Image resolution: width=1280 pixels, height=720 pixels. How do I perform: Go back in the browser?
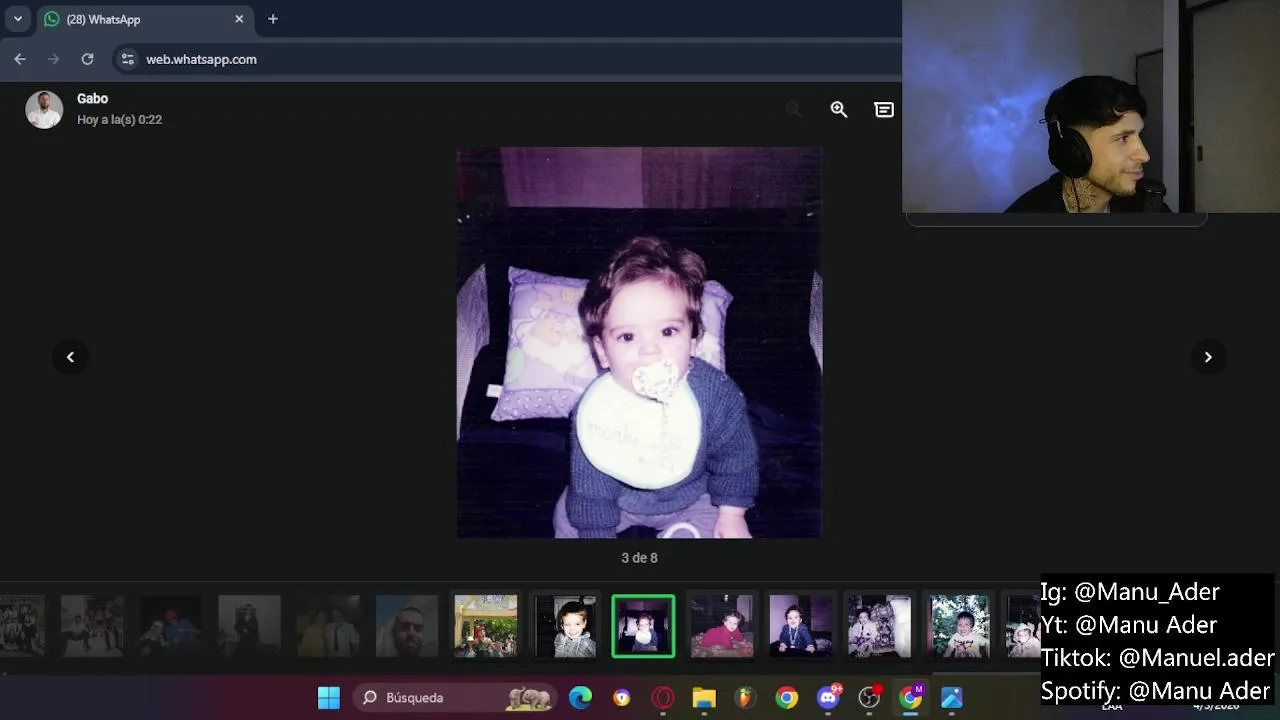pyautogui.click(x=20, y=59)
